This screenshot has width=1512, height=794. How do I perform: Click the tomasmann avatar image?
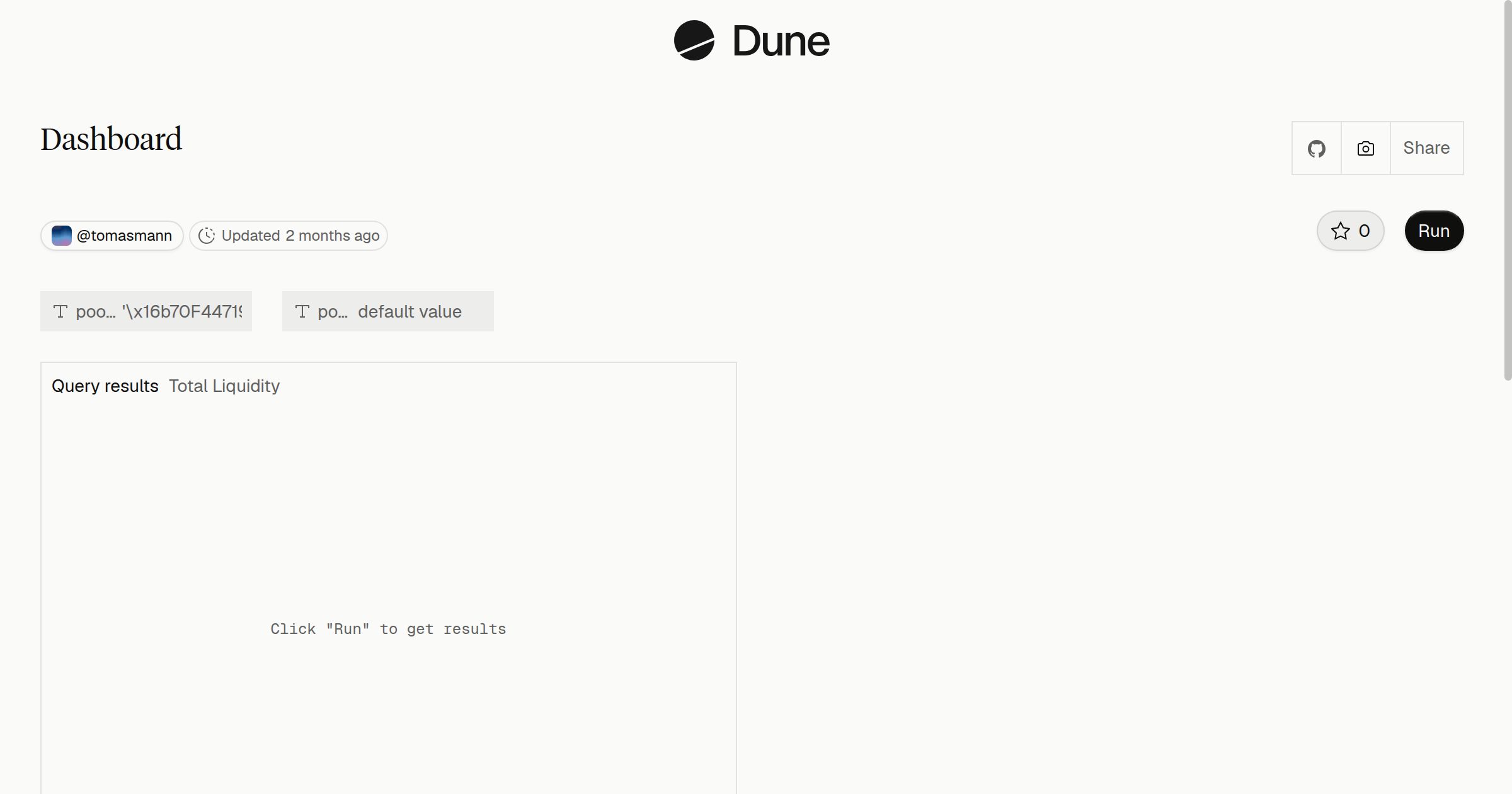coord(61,236)
